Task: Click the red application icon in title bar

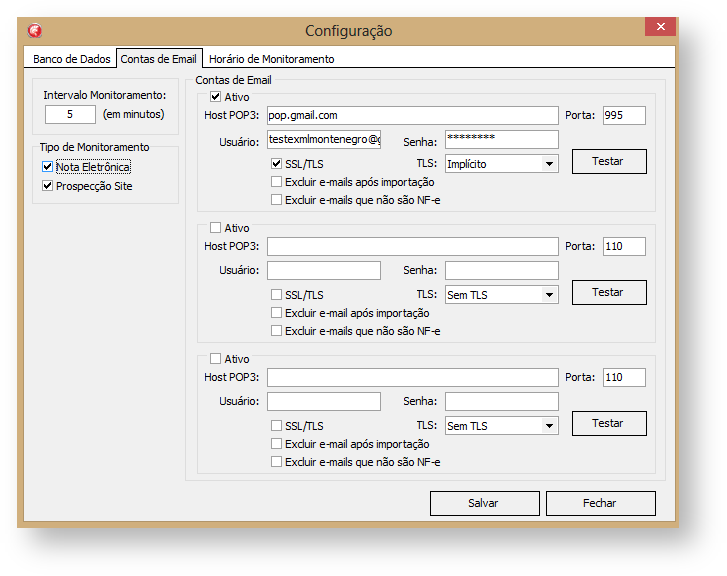Action: point(35,31)
